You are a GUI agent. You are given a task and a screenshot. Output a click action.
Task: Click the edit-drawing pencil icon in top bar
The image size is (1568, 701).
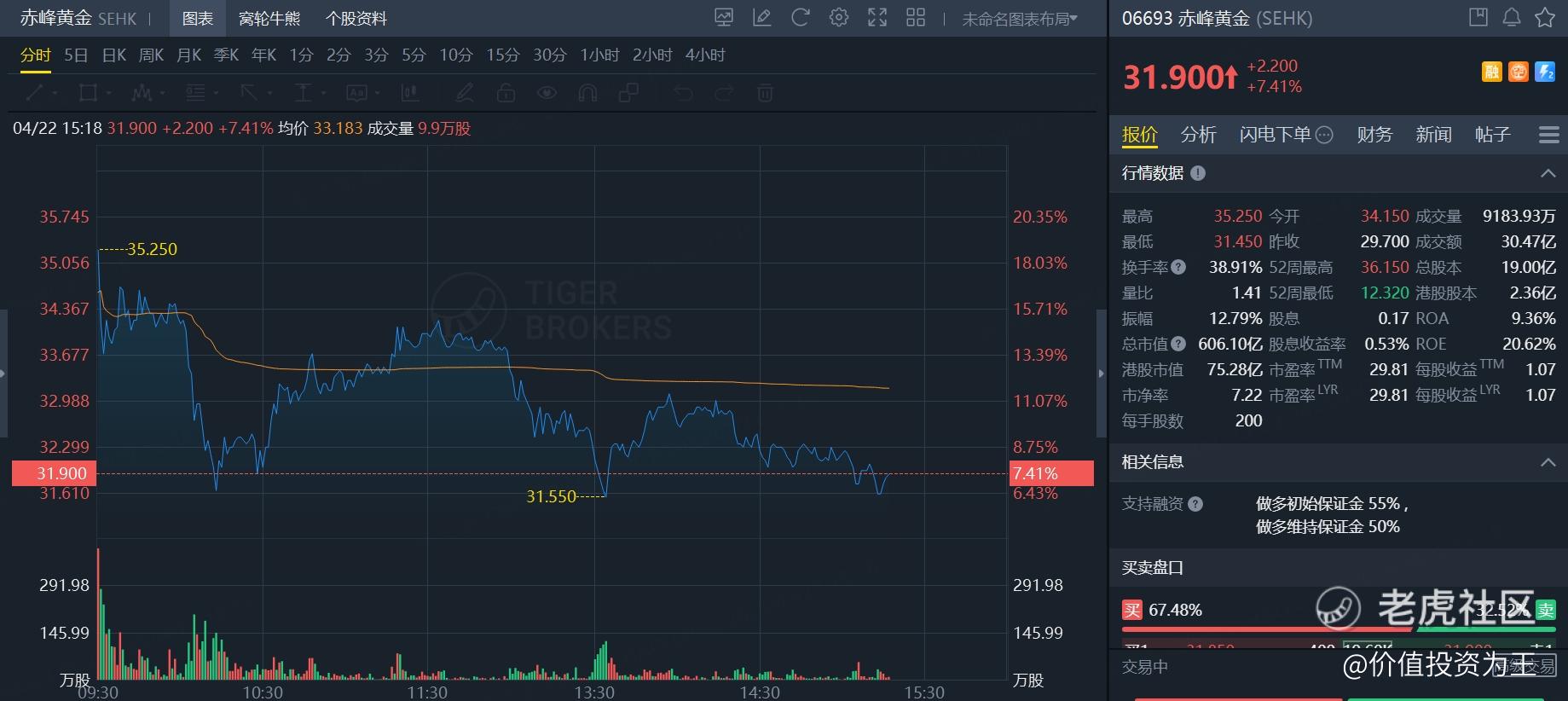[x=761, y=17]
